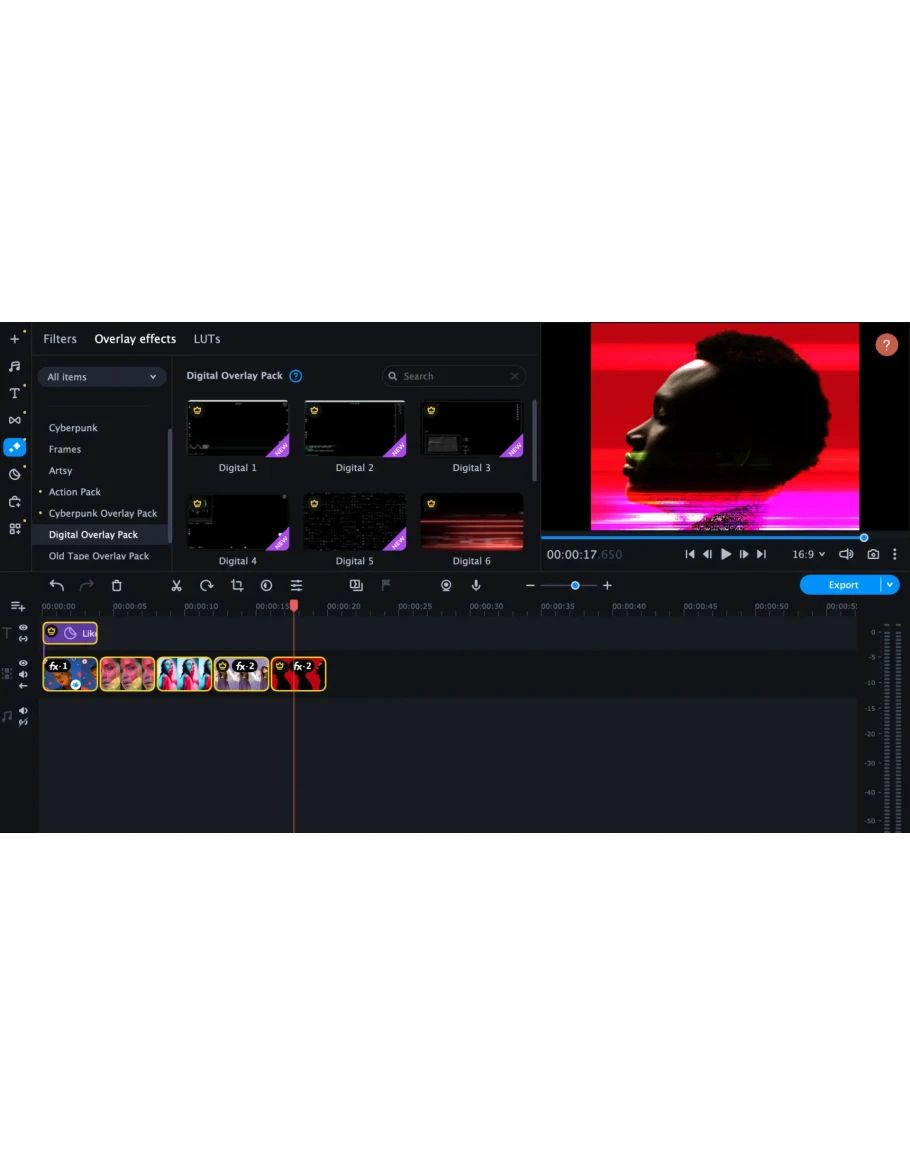Screen dimensions: 910x1155
Task: Open the 16:9 aspect ratio dropdown
Action: click(808, 554)
